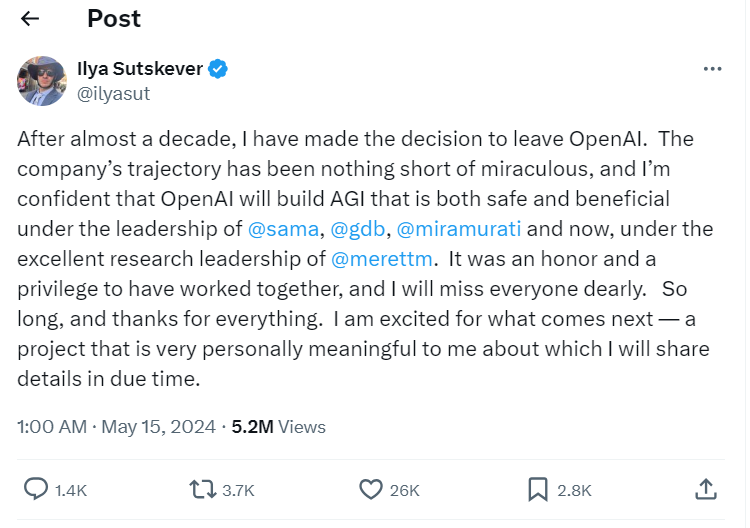Click the @ilyasut handle
This screenshot has height=528, width=750.
click(x=113, y=94)
